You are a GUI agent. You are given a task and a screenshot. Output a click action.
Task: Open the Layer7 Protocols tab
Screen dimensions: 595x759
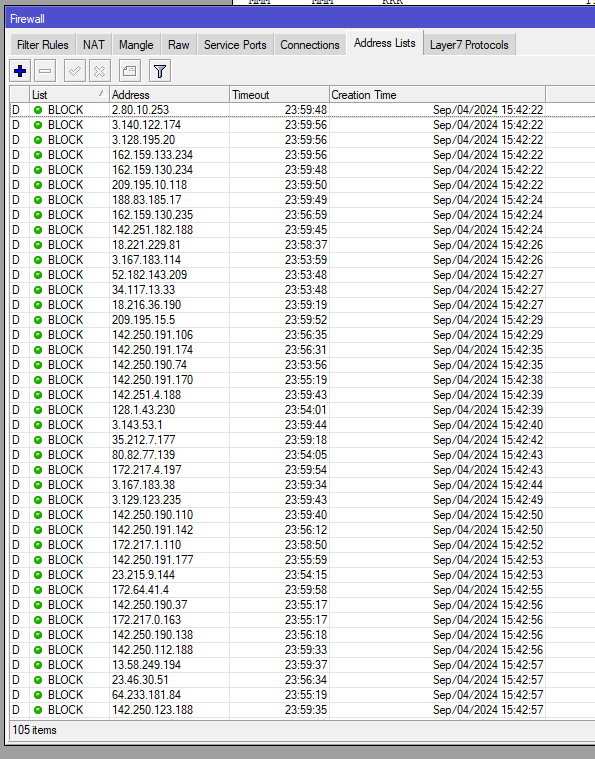pyautogui.click(x=469, y=45)
